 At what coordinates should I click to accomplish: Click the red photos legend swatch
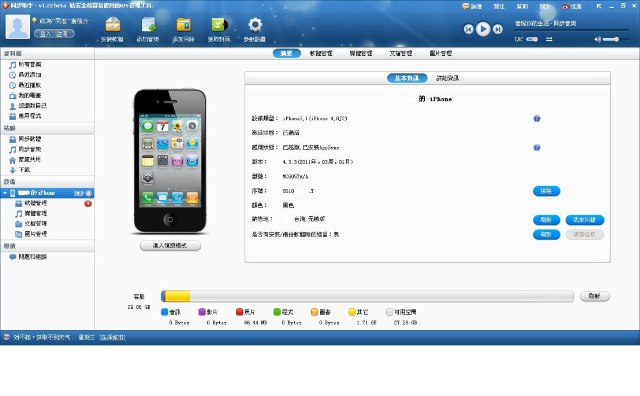[240, 312]
